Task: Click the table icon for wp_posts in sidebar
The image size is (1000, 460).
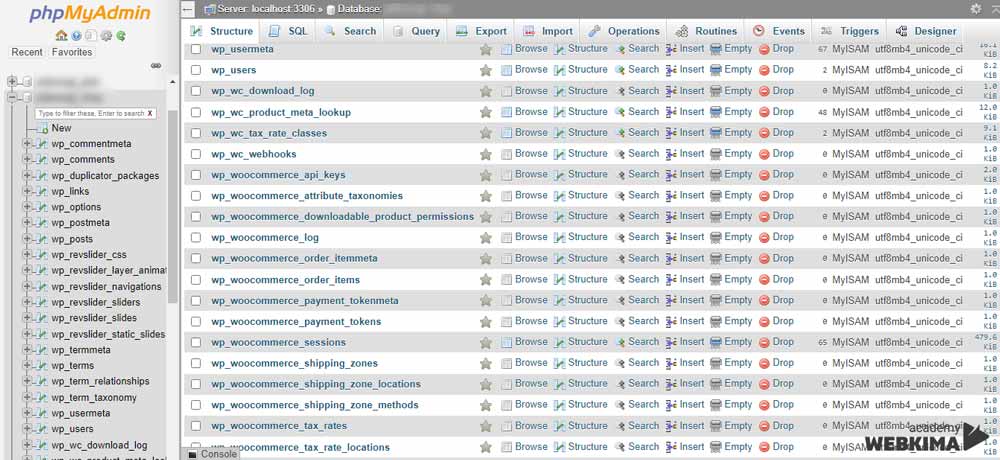Action: (43, 239)
